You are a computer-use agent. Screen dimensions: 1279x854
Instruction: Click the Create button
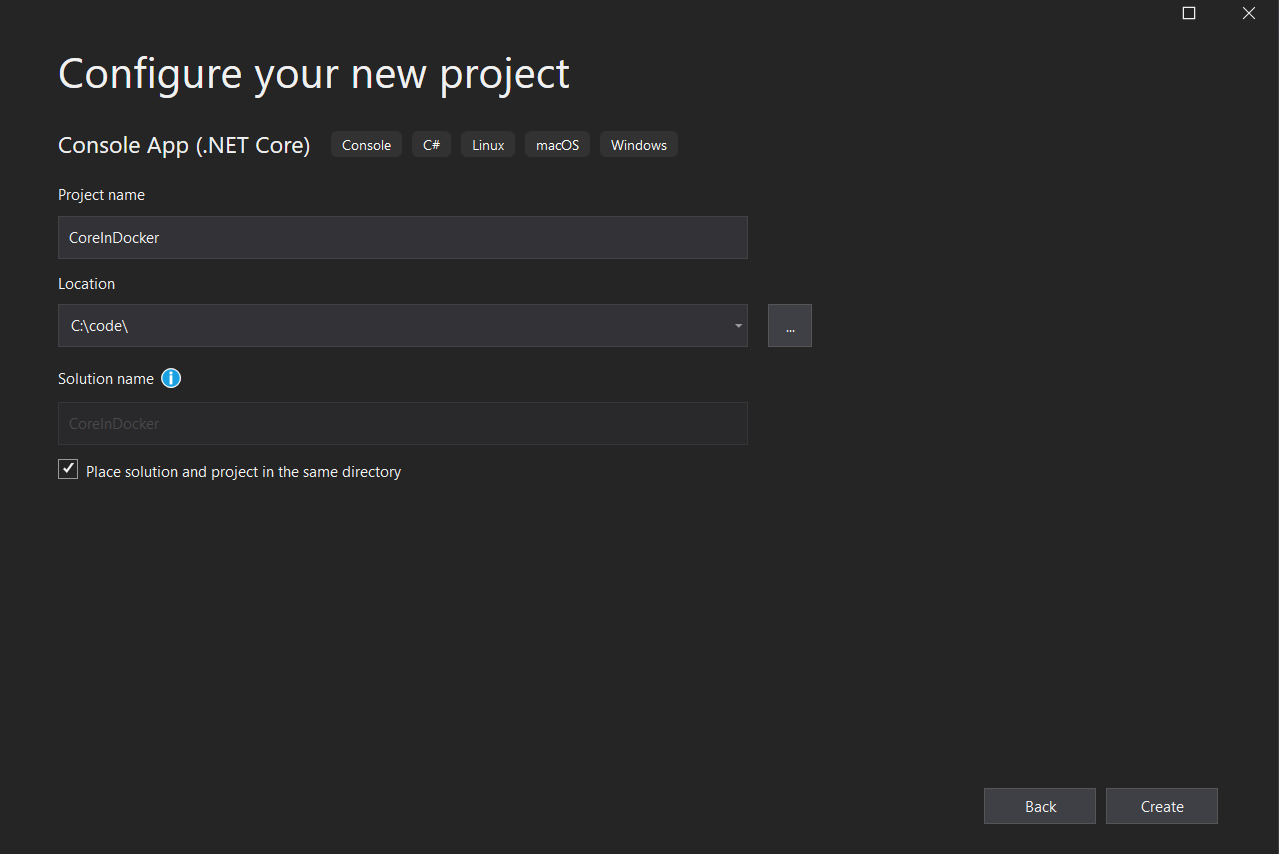tap(1162, 806)
